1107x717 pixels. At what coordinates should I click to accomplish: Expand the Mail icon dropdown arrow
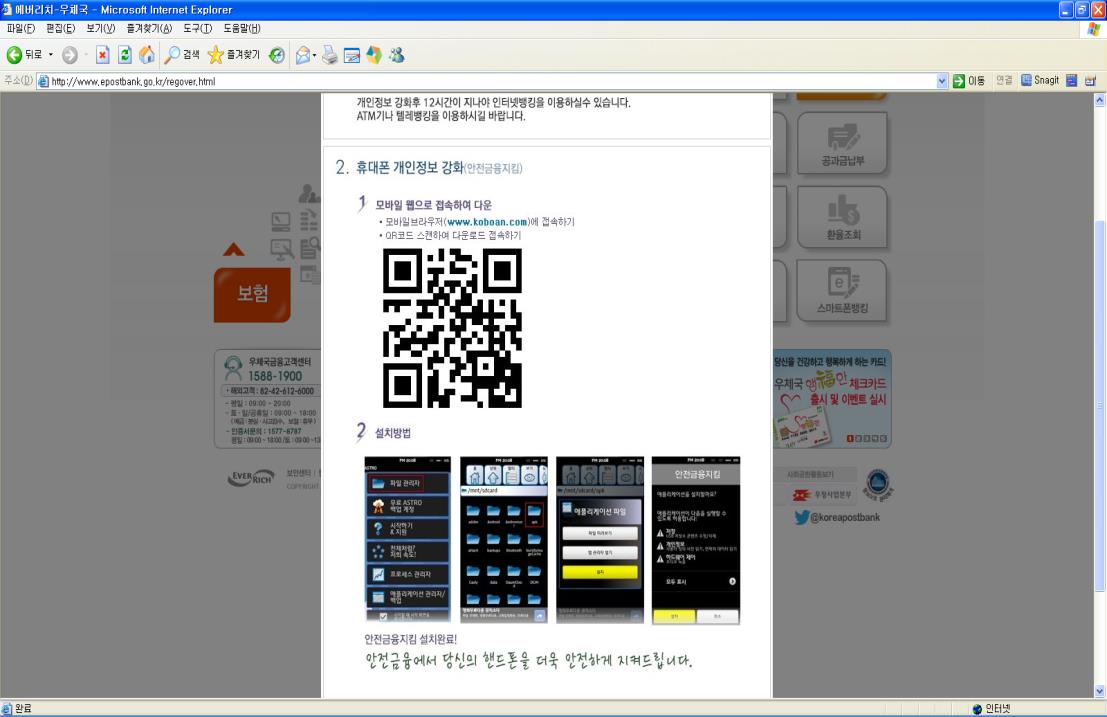(314, 54)
